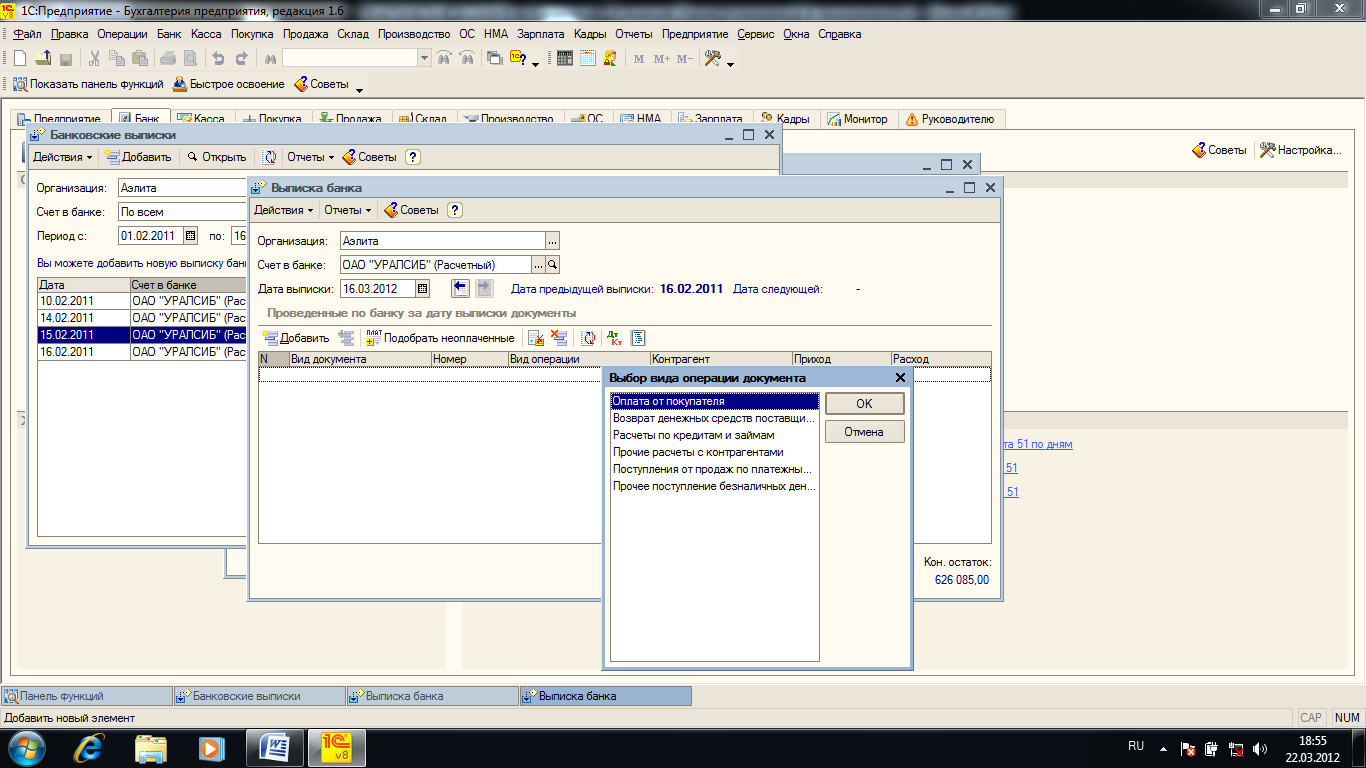Click the Дт/Кт postings icon

click(614, 338)
